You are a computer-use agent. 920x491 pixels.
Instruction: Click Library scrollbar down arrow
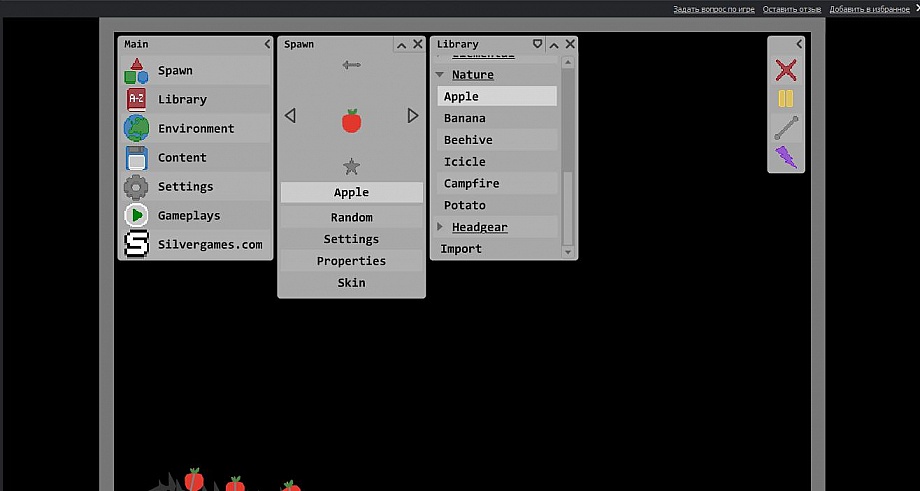tap(567, 252)
